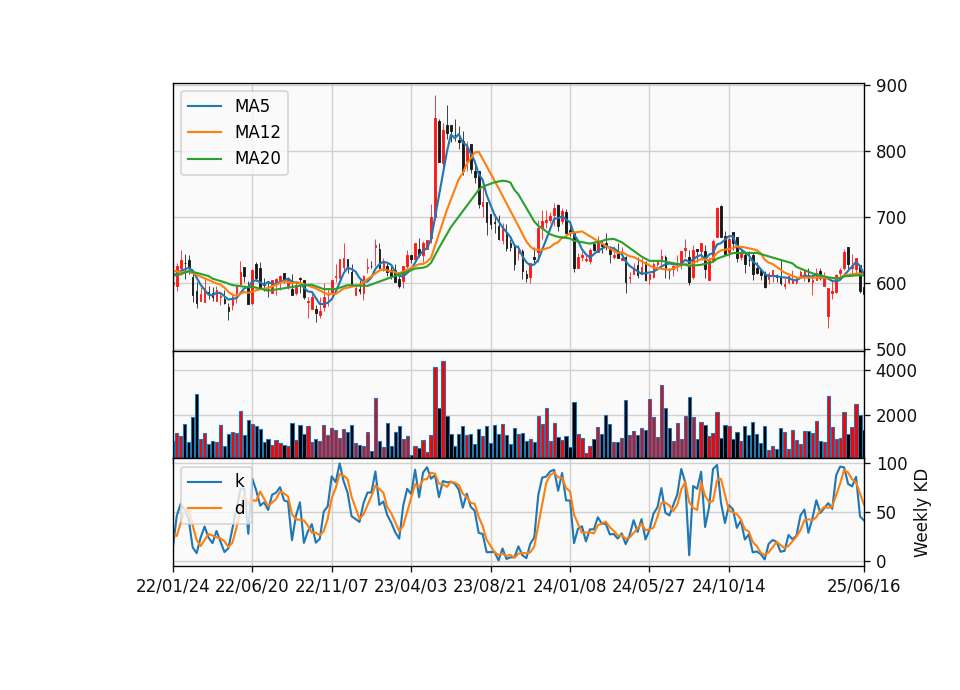Click the 0 tick on KD axis

pos(882,561)
